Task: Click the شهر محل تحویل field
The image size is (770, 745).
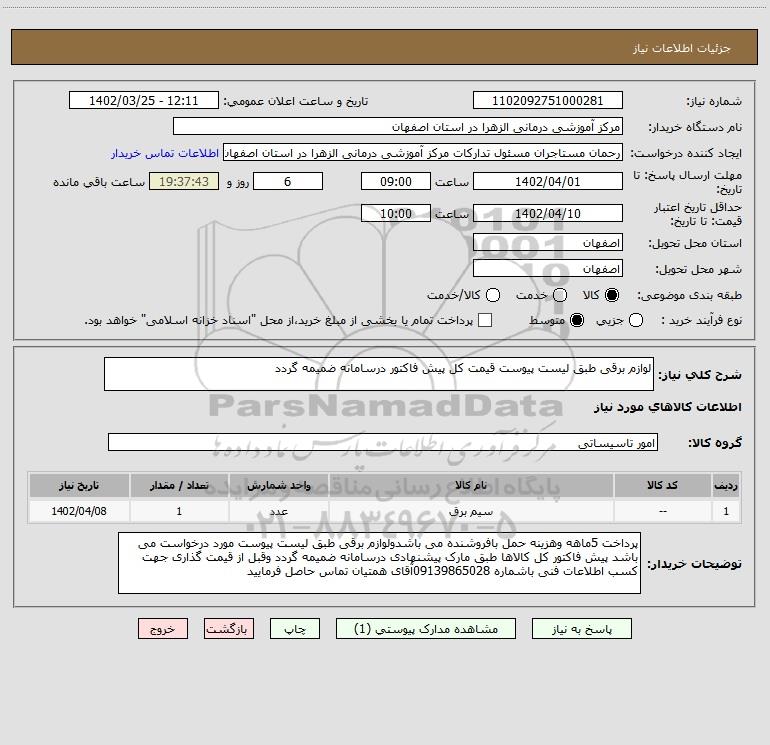Action: pyautogui.click(x=548, y=269)
